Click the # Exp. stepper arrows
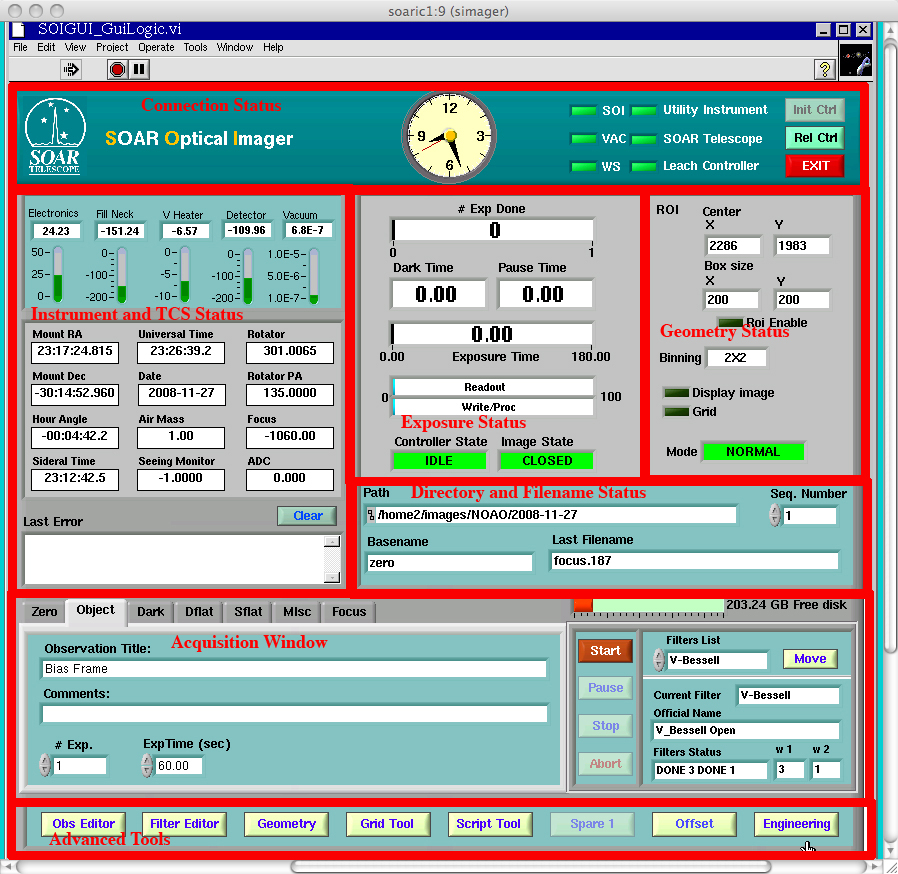The width and height of the screenshot is (898, 874). click(45, 765)
